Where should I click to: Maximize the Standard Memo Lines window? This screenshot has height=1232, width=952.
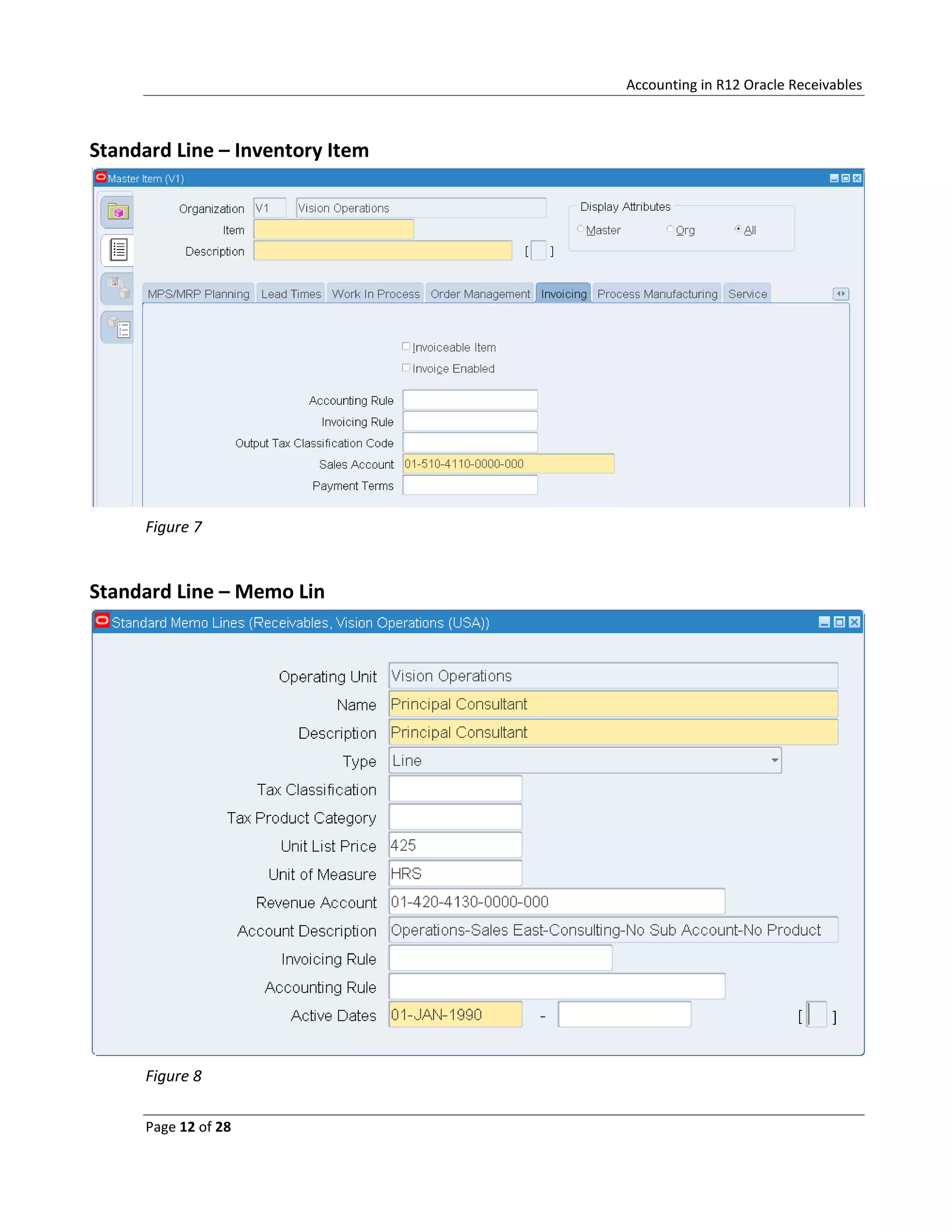click(x=839, y=622)
